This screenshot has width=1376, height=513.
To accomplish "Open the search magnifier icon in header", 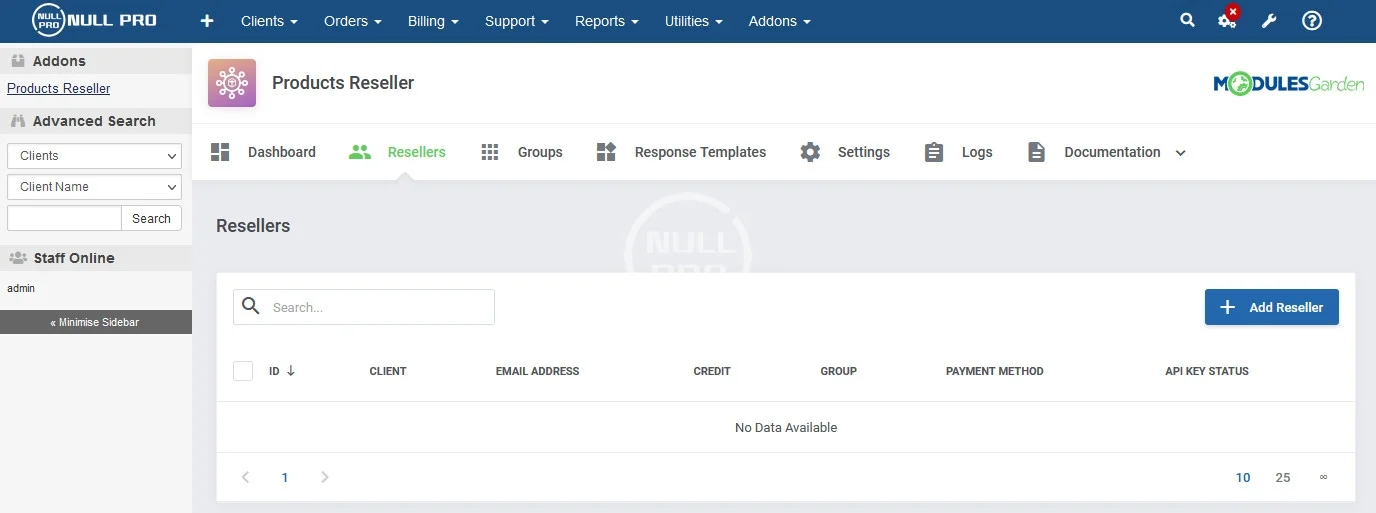I will [1187, 20].
